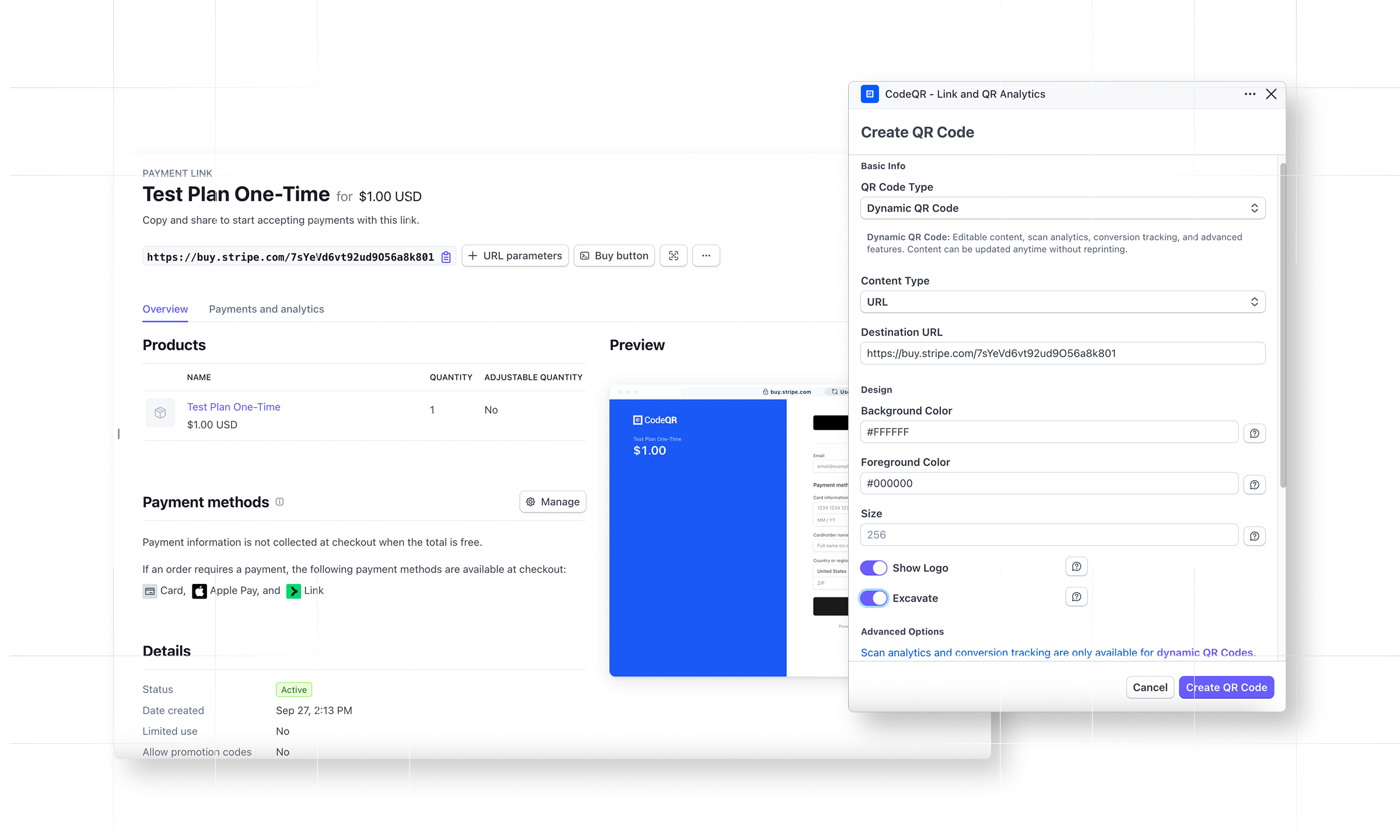Open Excavate help icon
1400x840 pixels.
click(1076, 597)
